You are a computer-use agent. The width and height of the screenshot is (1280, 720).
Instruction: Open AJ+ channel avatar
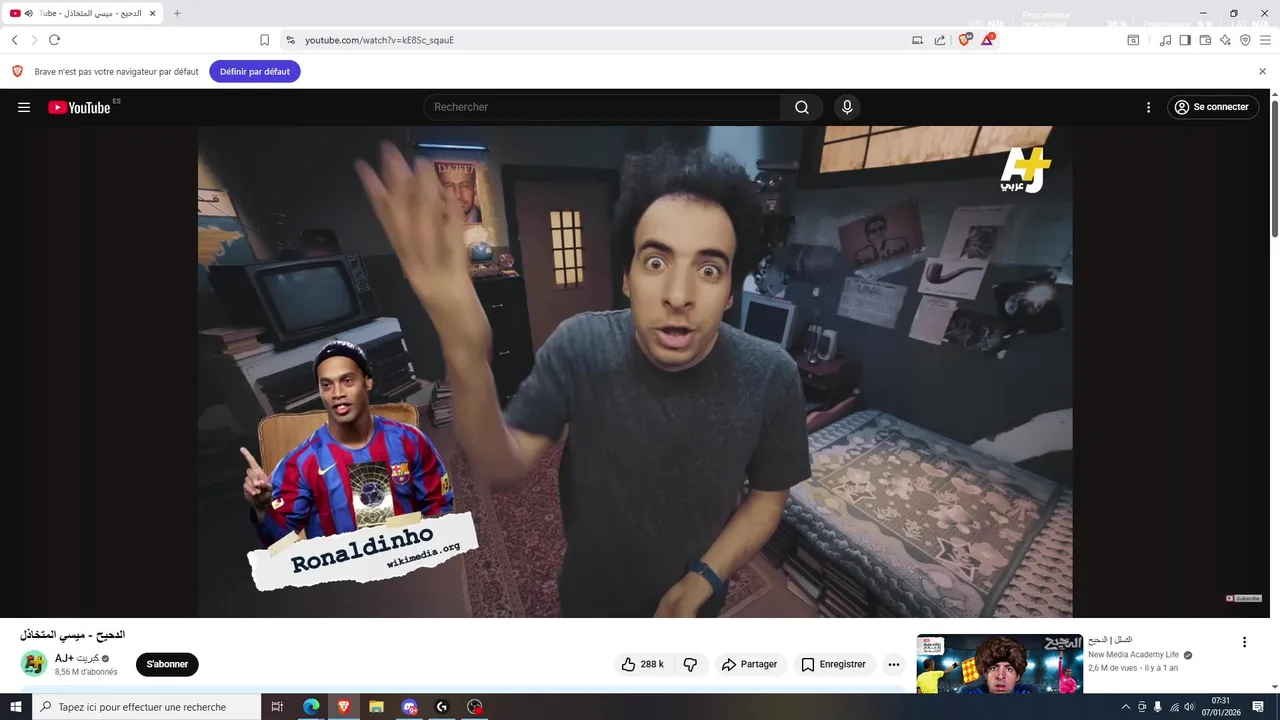point(34,664)
